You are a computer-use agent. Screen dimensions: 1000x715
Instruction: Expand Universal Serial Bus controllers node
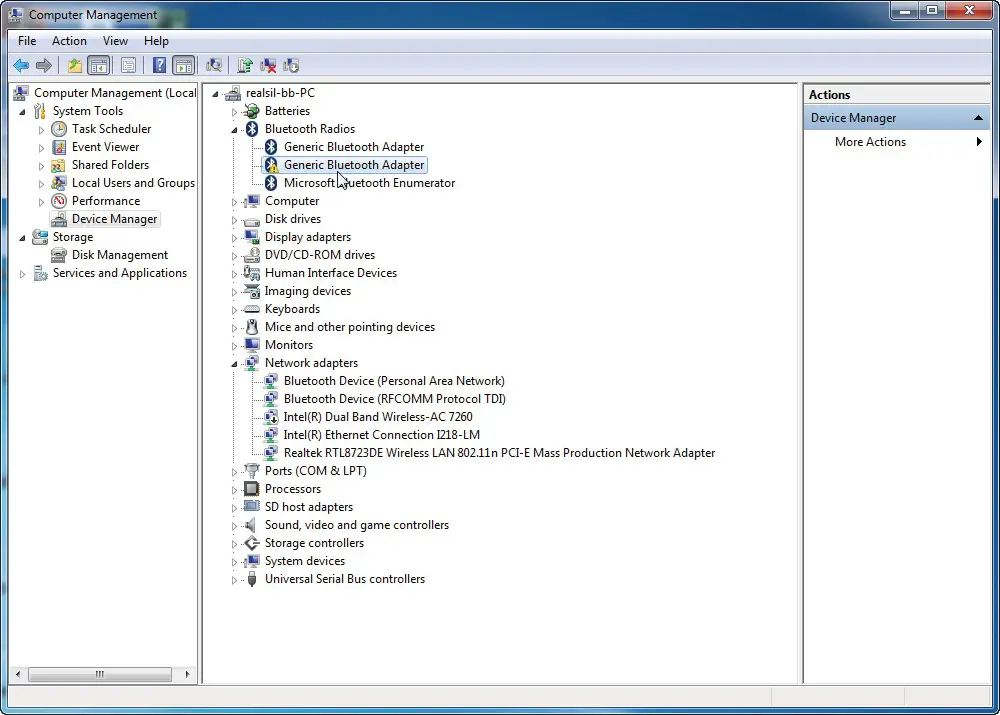point(235,579)
